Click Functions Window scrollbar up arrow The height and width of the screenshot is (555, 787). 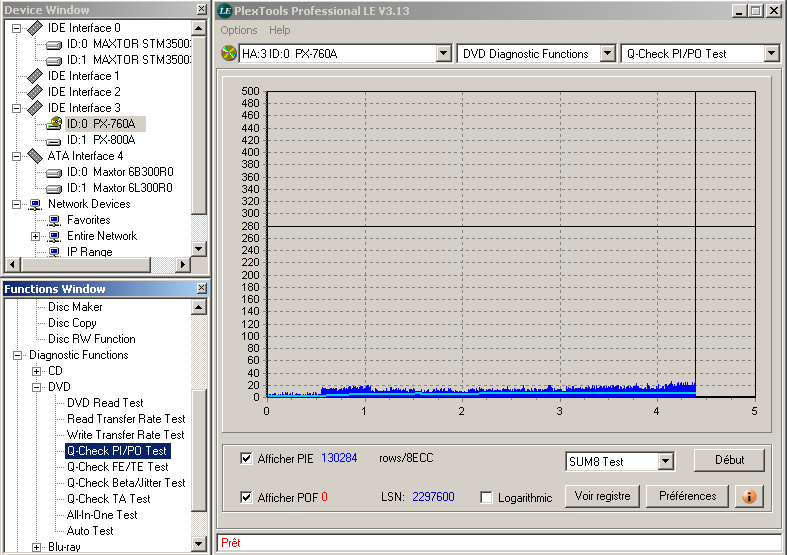pos(199,307)
